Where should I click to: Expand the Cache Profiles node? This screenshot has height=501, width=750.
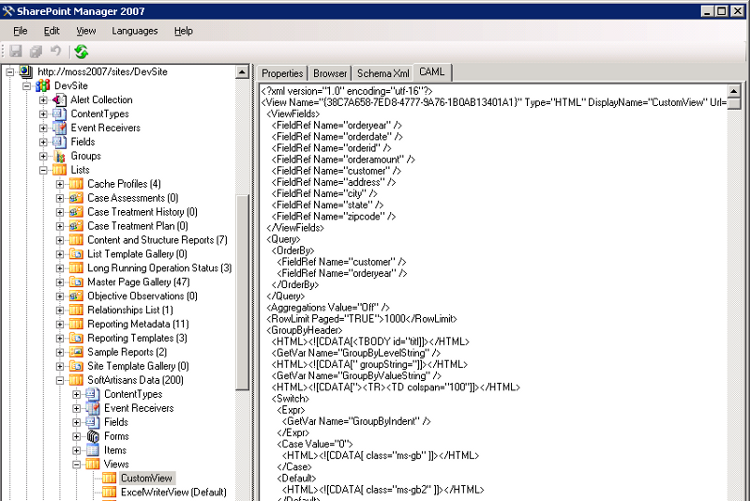pyautogui.click(x=60, y=184)
